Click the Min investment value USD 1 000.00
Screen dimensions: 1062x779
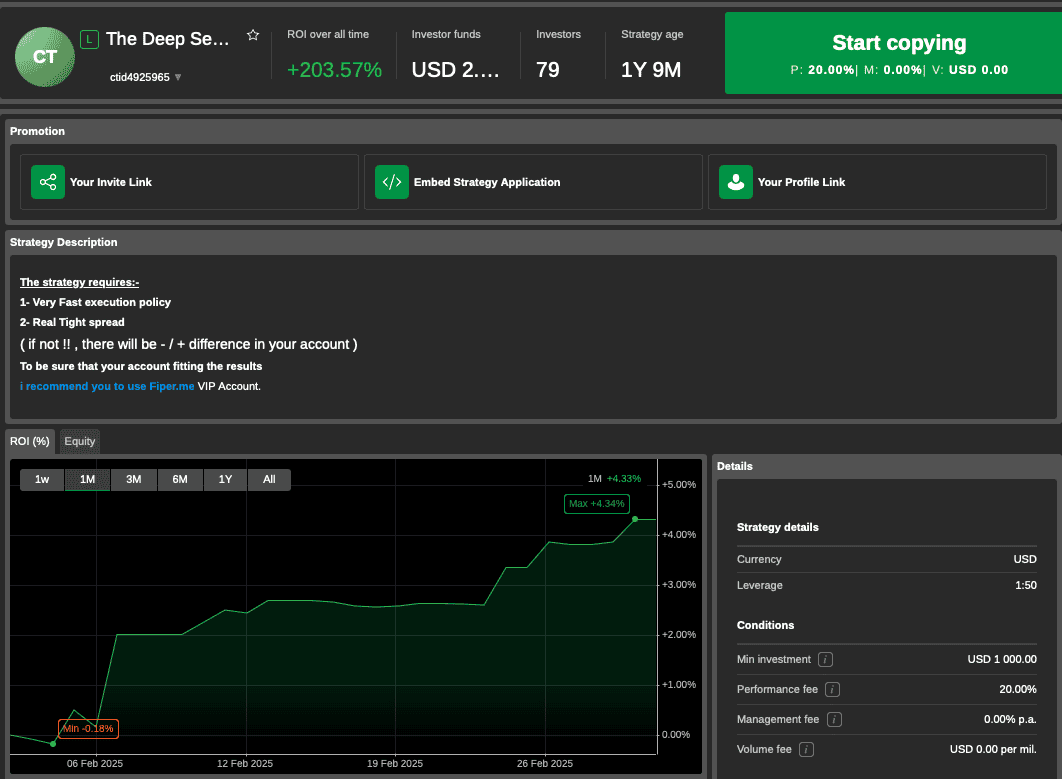coord(1002,659)
